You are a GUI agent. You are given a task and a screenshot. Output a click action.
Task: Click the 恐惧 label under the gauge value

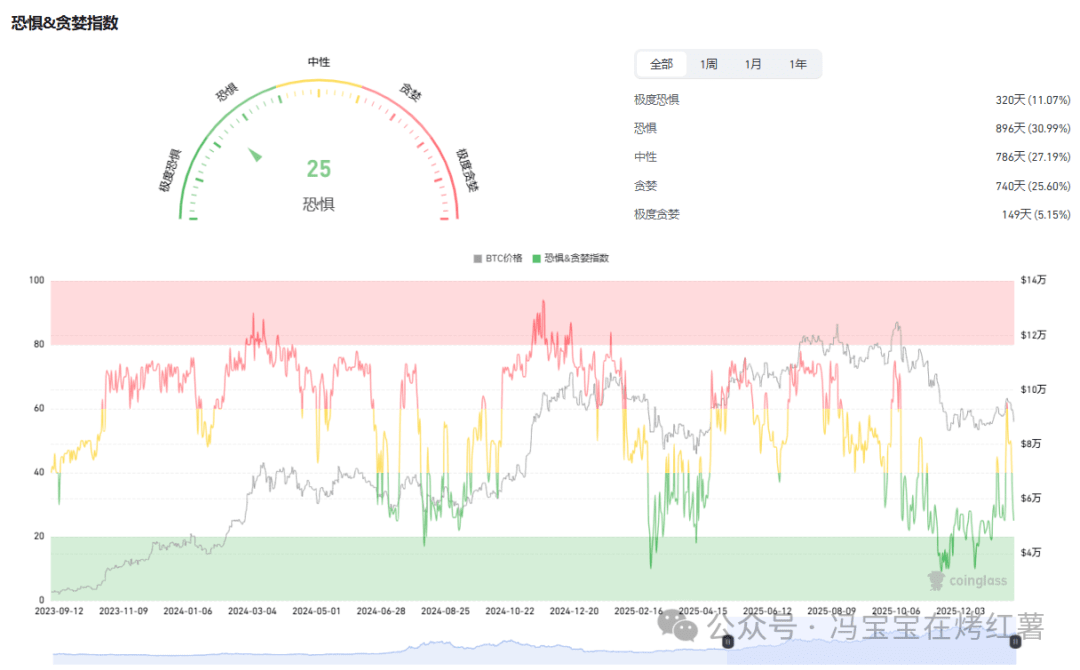(x=319, y=205)
